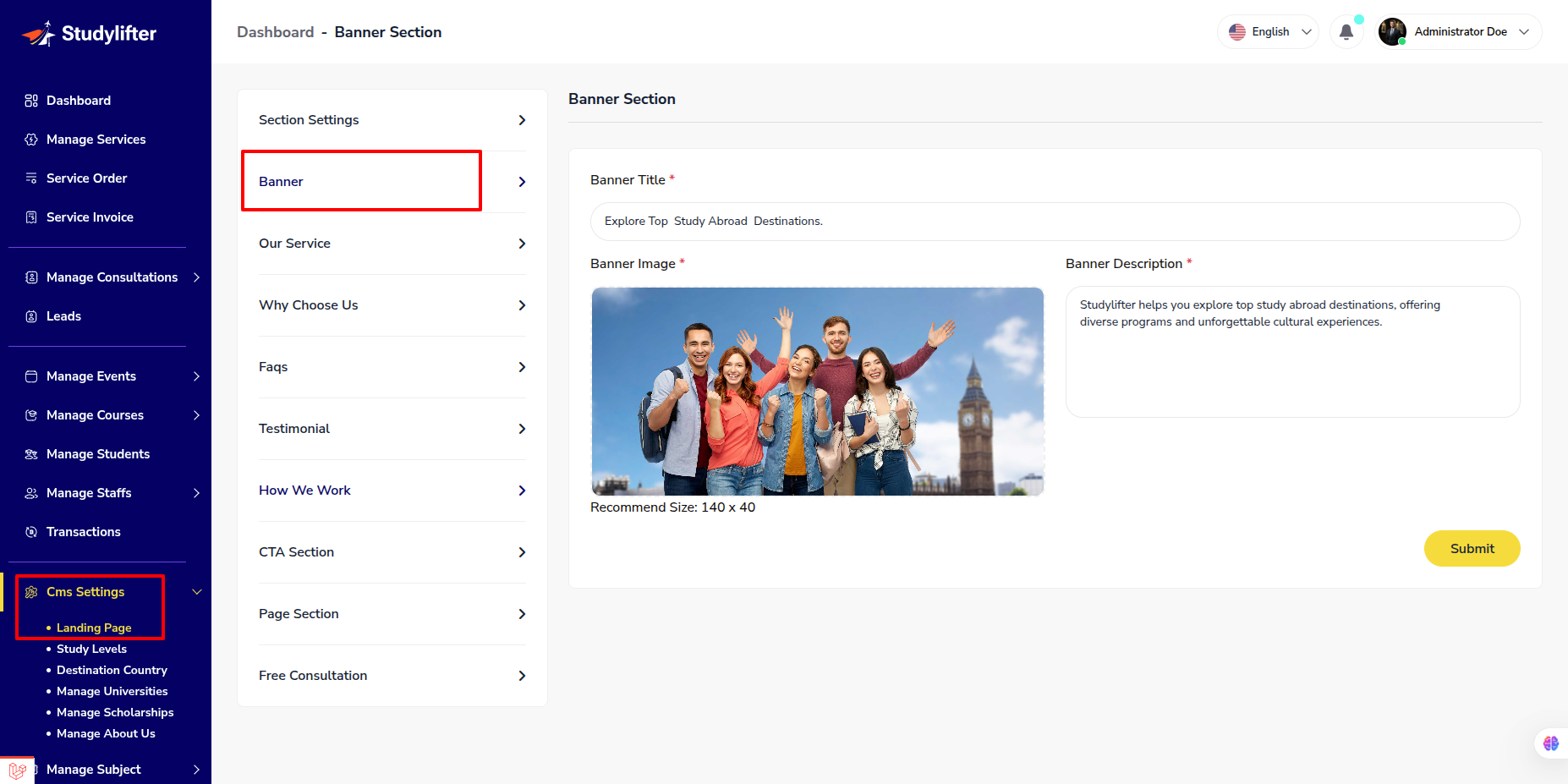Open Manage Services in sidebar
This screenshot has width=1568, height=784.
click(96, 140)
